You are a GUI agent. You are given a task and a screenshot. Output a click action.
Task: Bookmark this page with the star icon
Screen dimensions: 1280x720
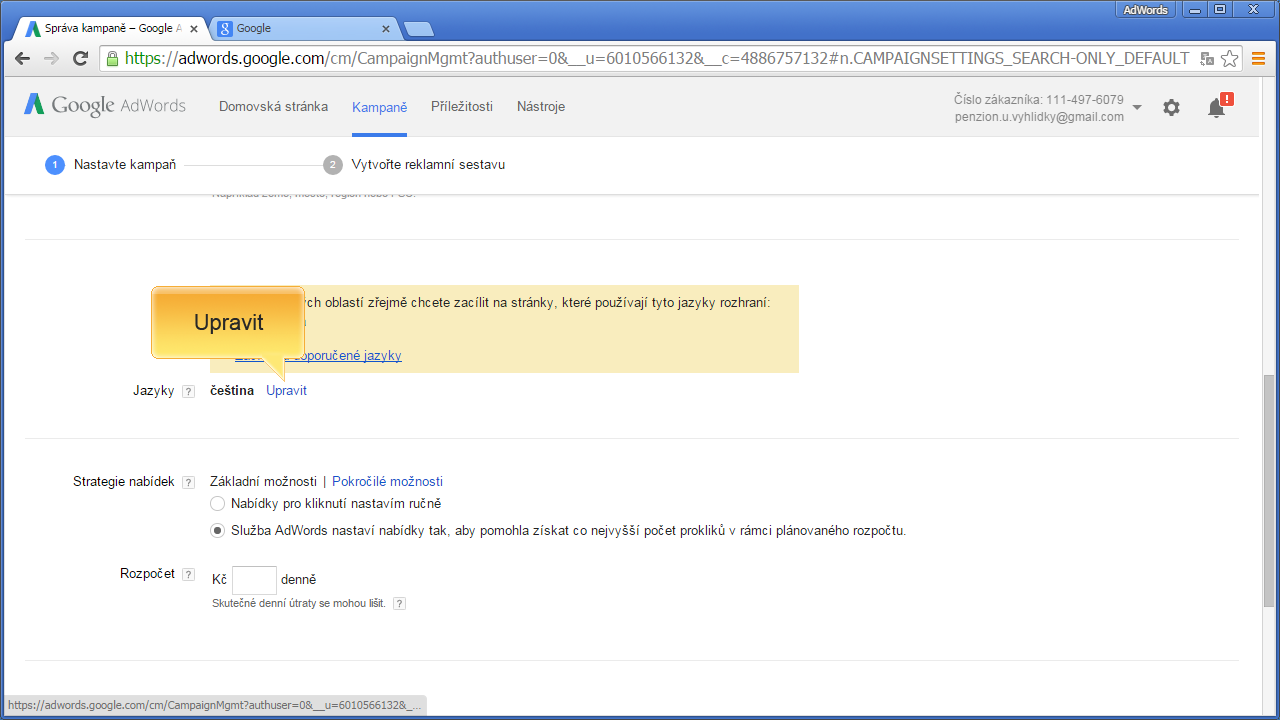[1230, 58]
